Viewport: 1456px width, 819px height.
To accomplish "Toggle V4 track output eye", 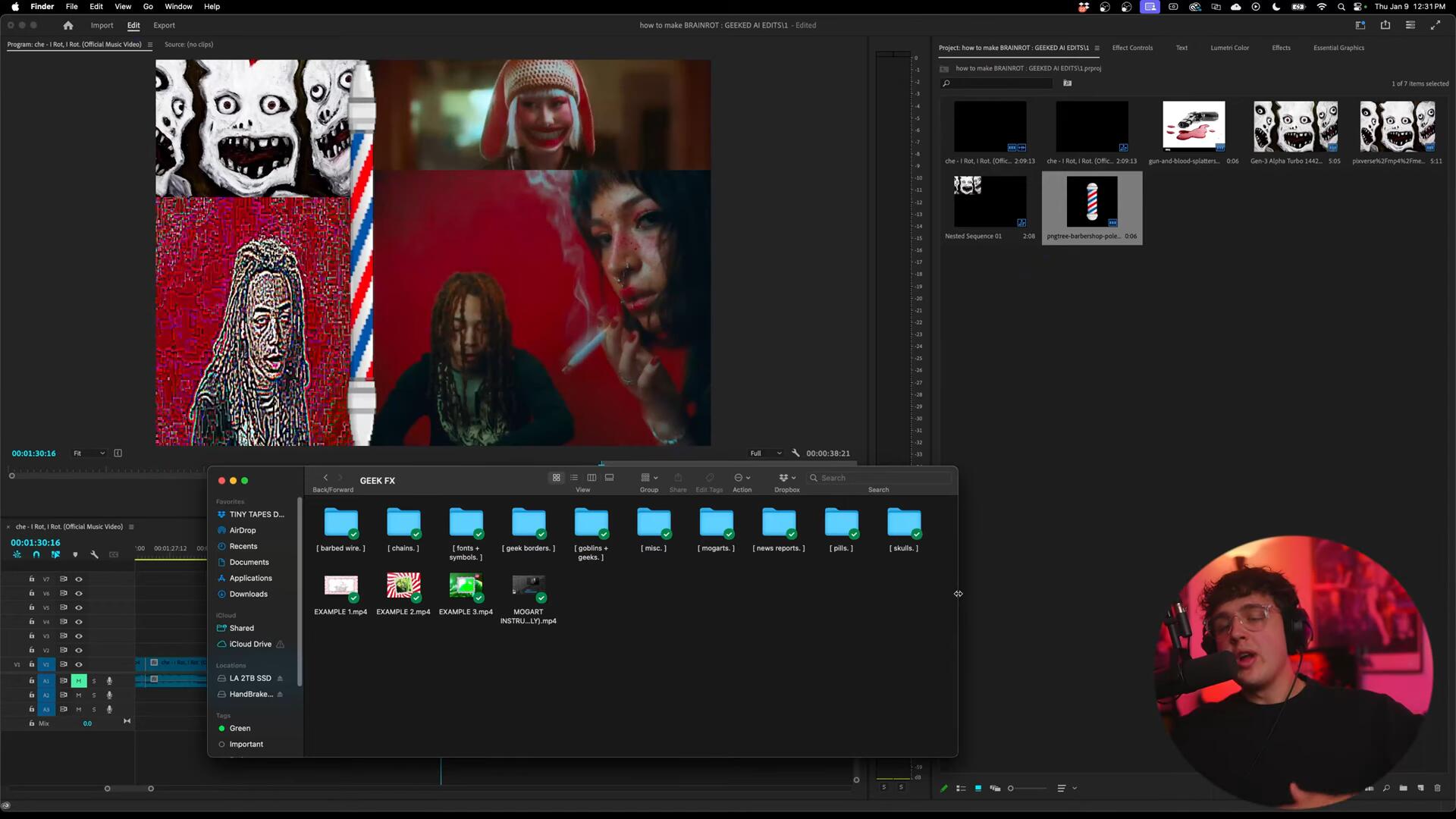I will click(78, 622).
